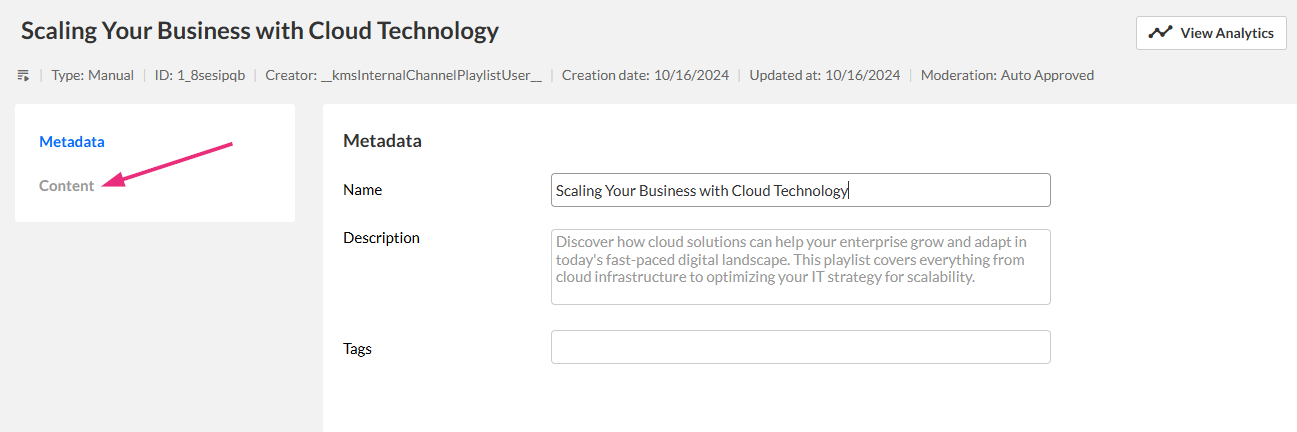Viewport: 1297px width, 432px height.
Task: Click the Creator __kmsInternalChannelPlaylistUser__ text
Action: tap(403, 75)
